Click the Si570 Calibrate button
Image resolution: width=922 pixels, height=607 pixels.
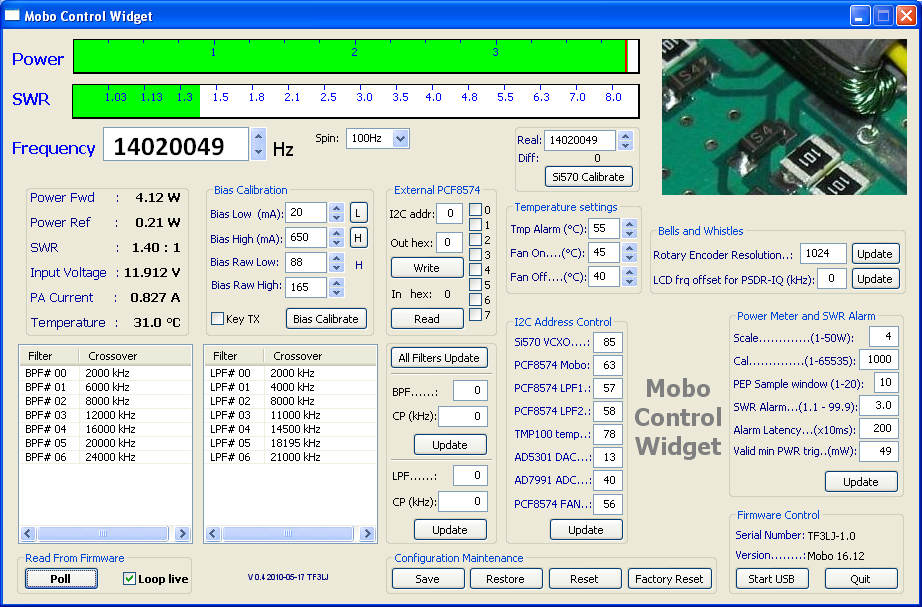[x=589, y=177]
